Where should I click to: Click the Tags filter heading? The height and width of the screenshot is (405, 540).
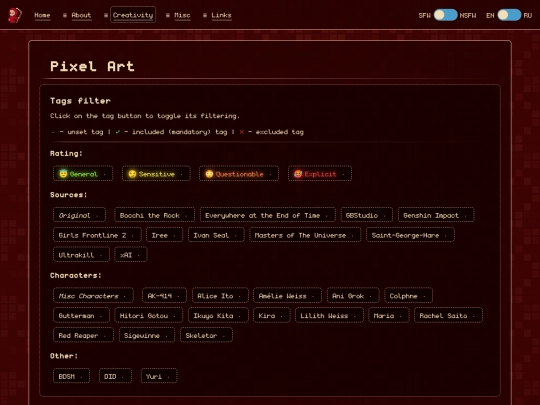point(80,101)
